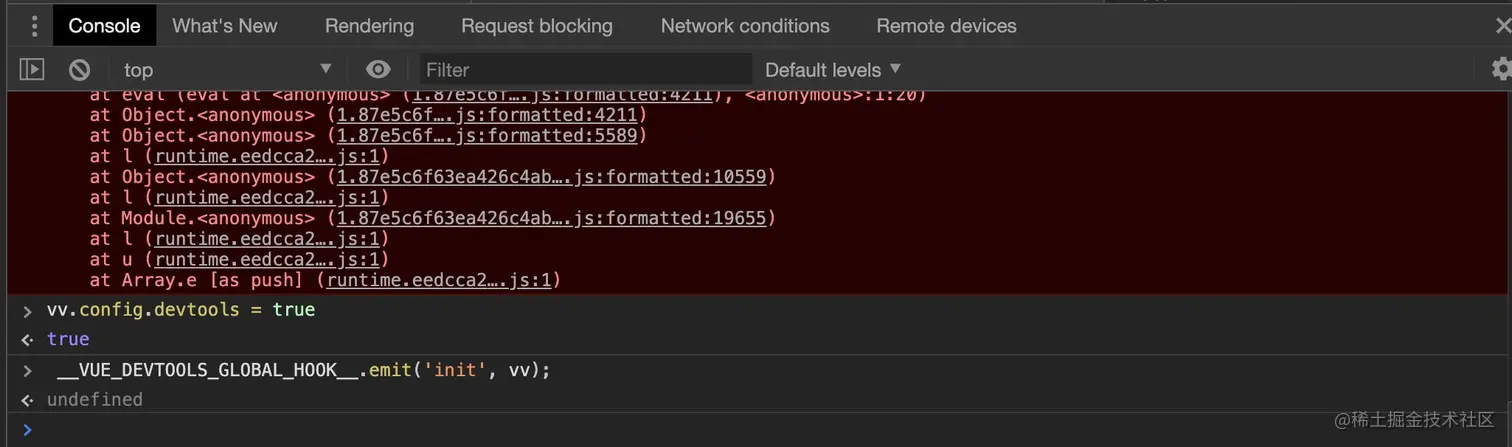
Task: Select the Remote devices tab
Action: [x=946, y=26]
